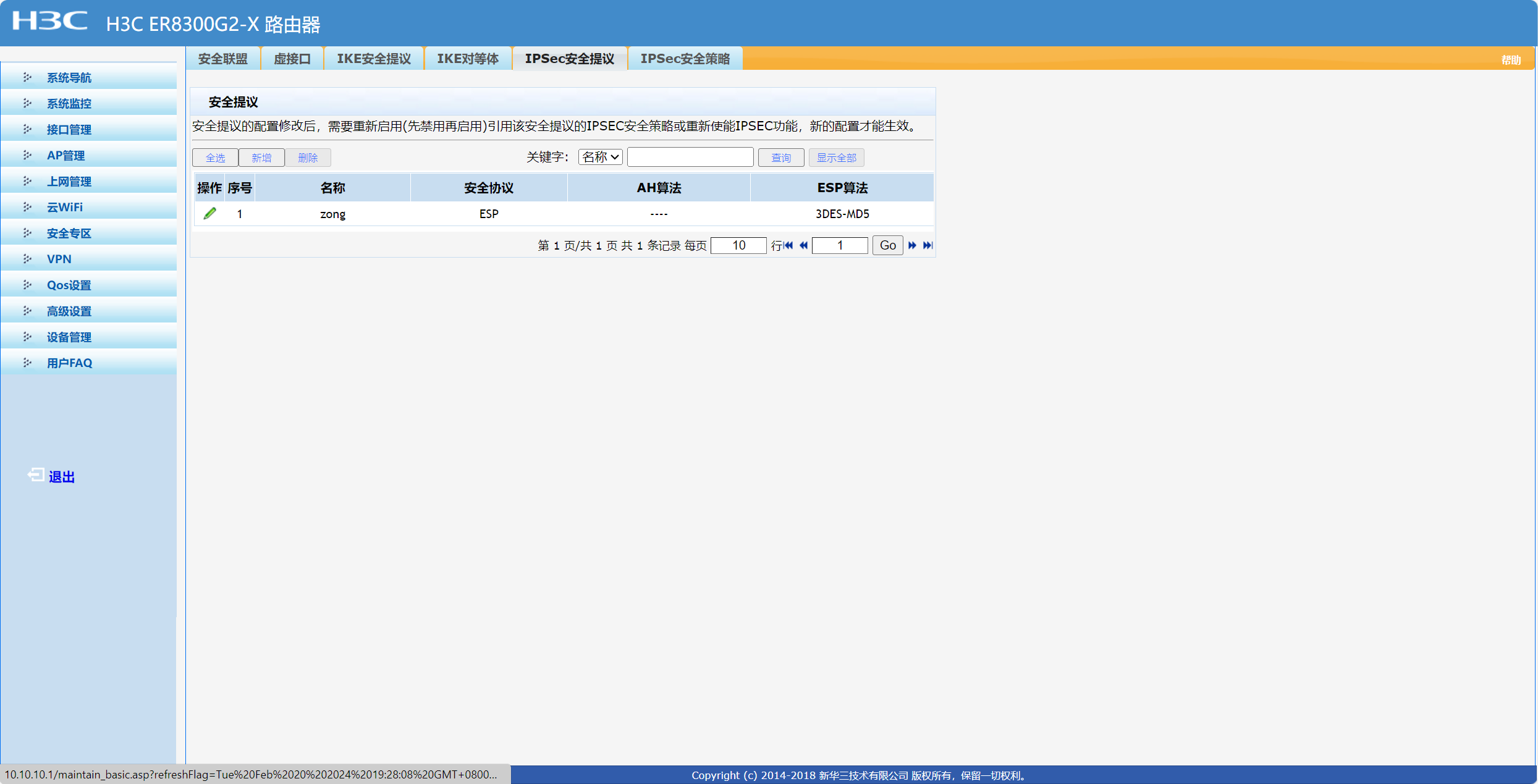1538x784 pixels.
Task: Switch to the IKE安全提议 tab
Action: (374, 59)
